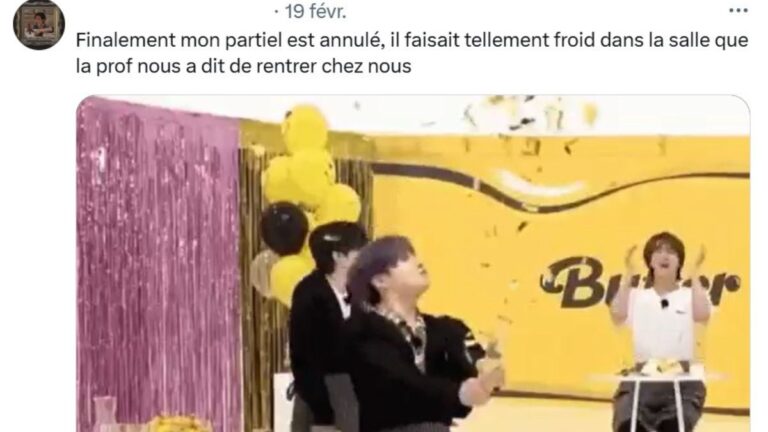
Task: Click the second tweet line 'la prof nous a dit'
Action: coord(243,66)
